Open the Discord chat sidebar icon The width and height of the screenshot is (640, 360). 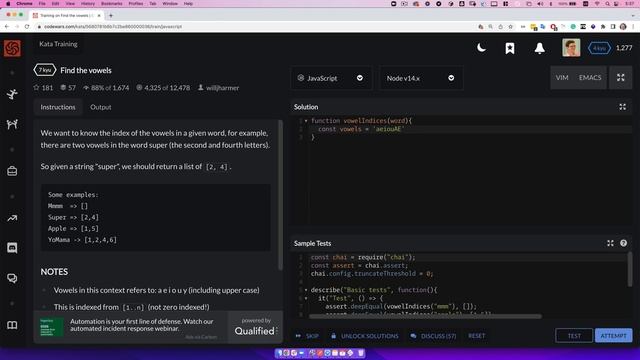click(12, 248)
